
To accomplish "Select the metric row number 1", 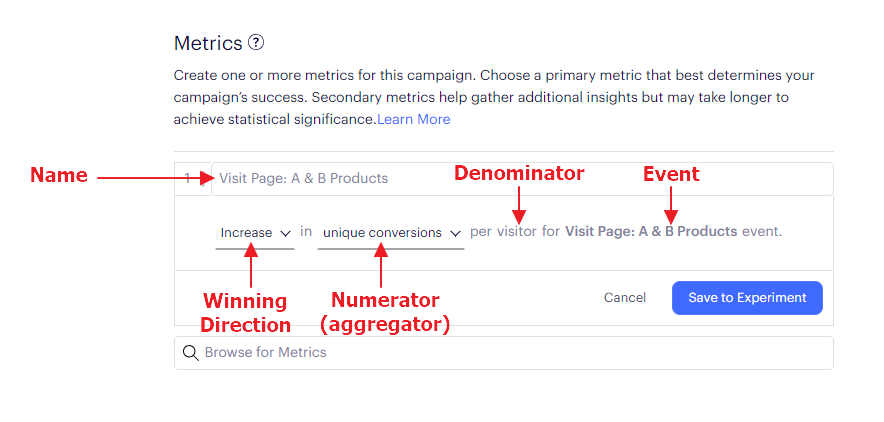I will click(188, 179).
